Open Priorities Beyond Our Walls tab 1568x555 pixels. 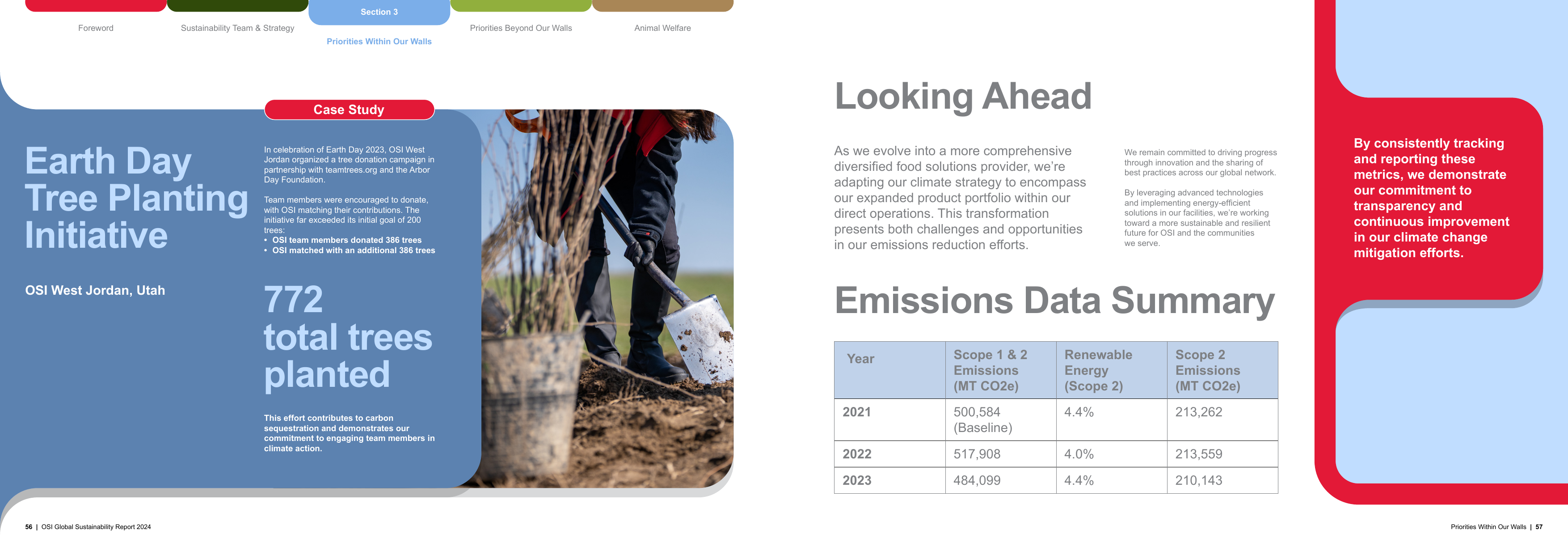pyautogui.click(x=521, y=28)
